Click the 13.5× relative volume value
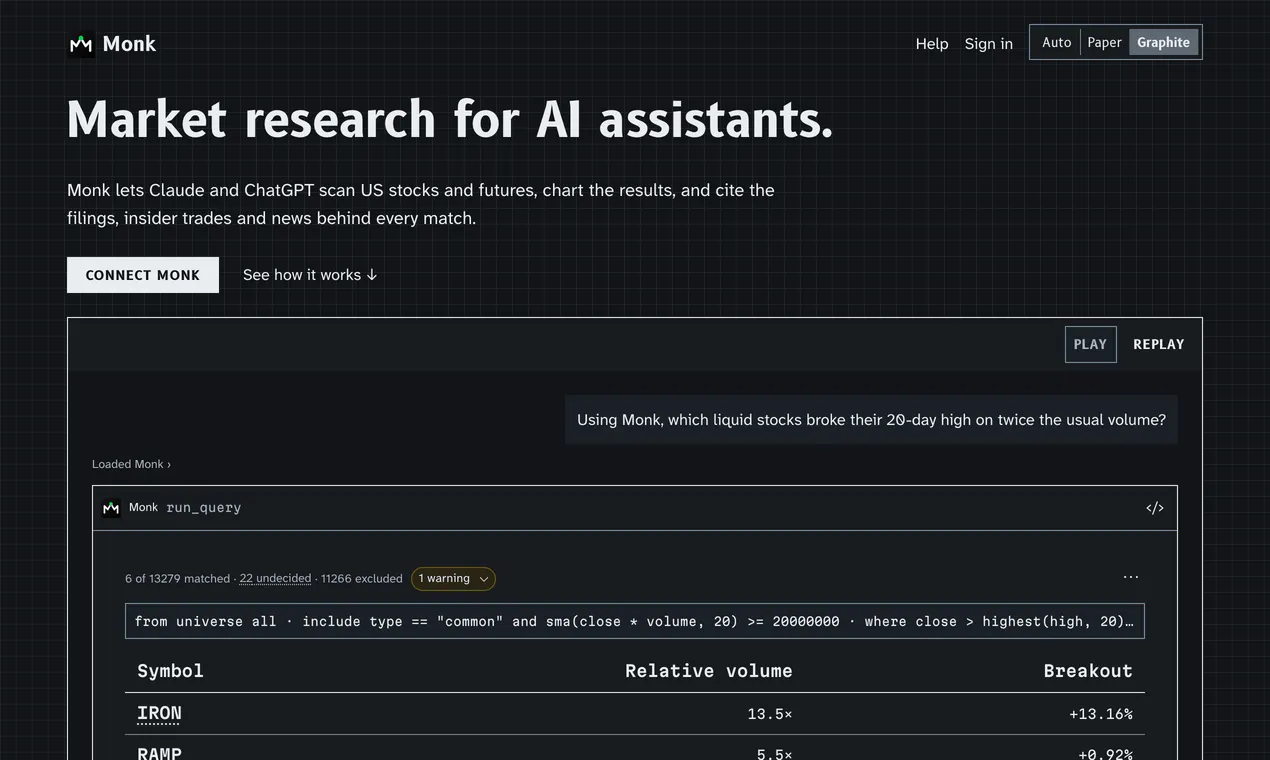Screen dimensions: 1270x760 (x=770, y=714)
